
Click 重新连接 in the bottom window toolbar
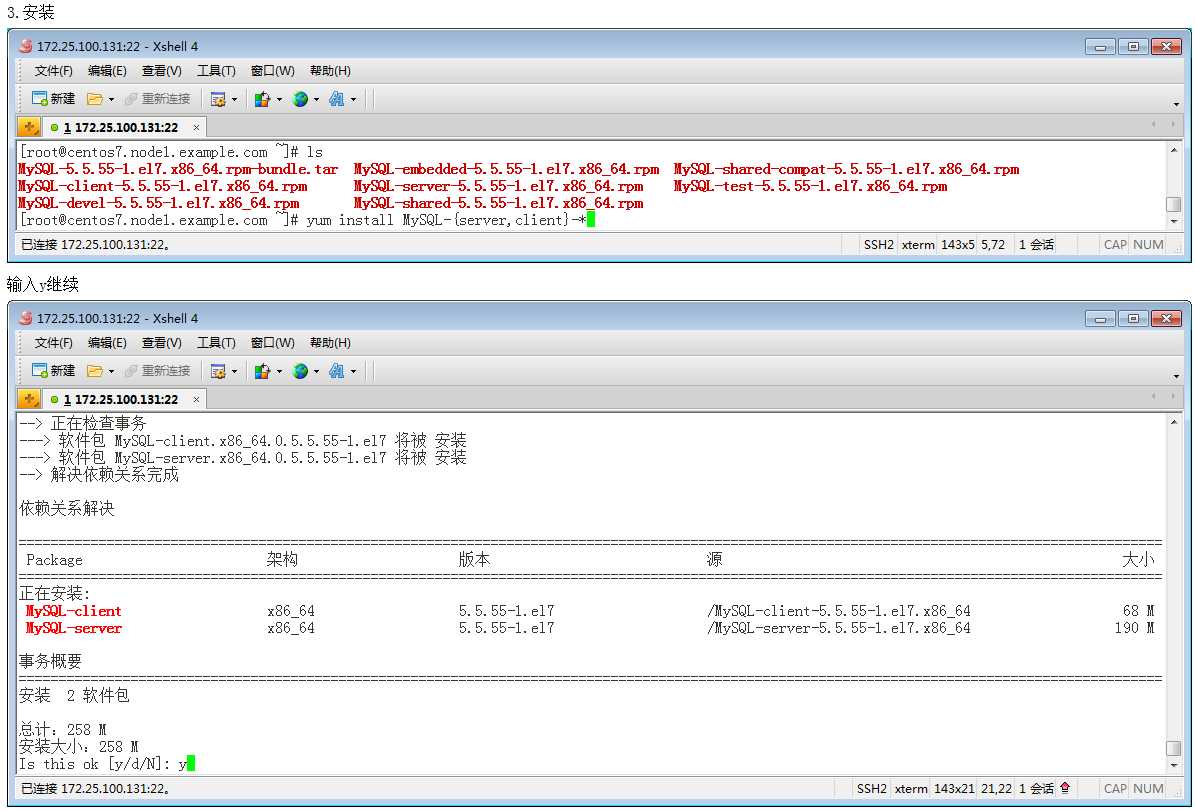click(157, 371)
